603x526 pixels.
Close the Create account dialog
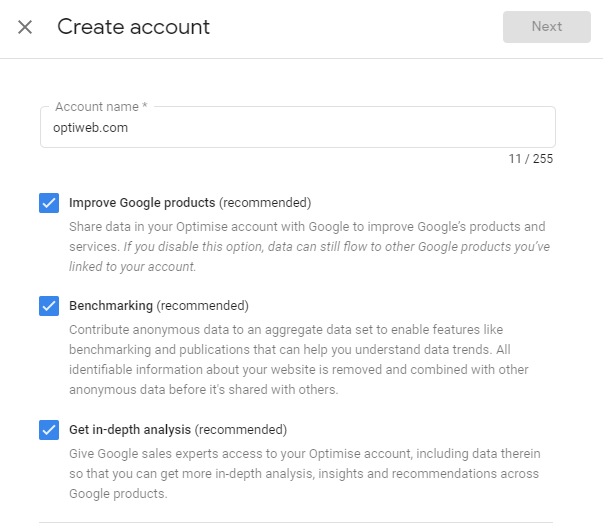pyautogui.click(x=25, y=27)
